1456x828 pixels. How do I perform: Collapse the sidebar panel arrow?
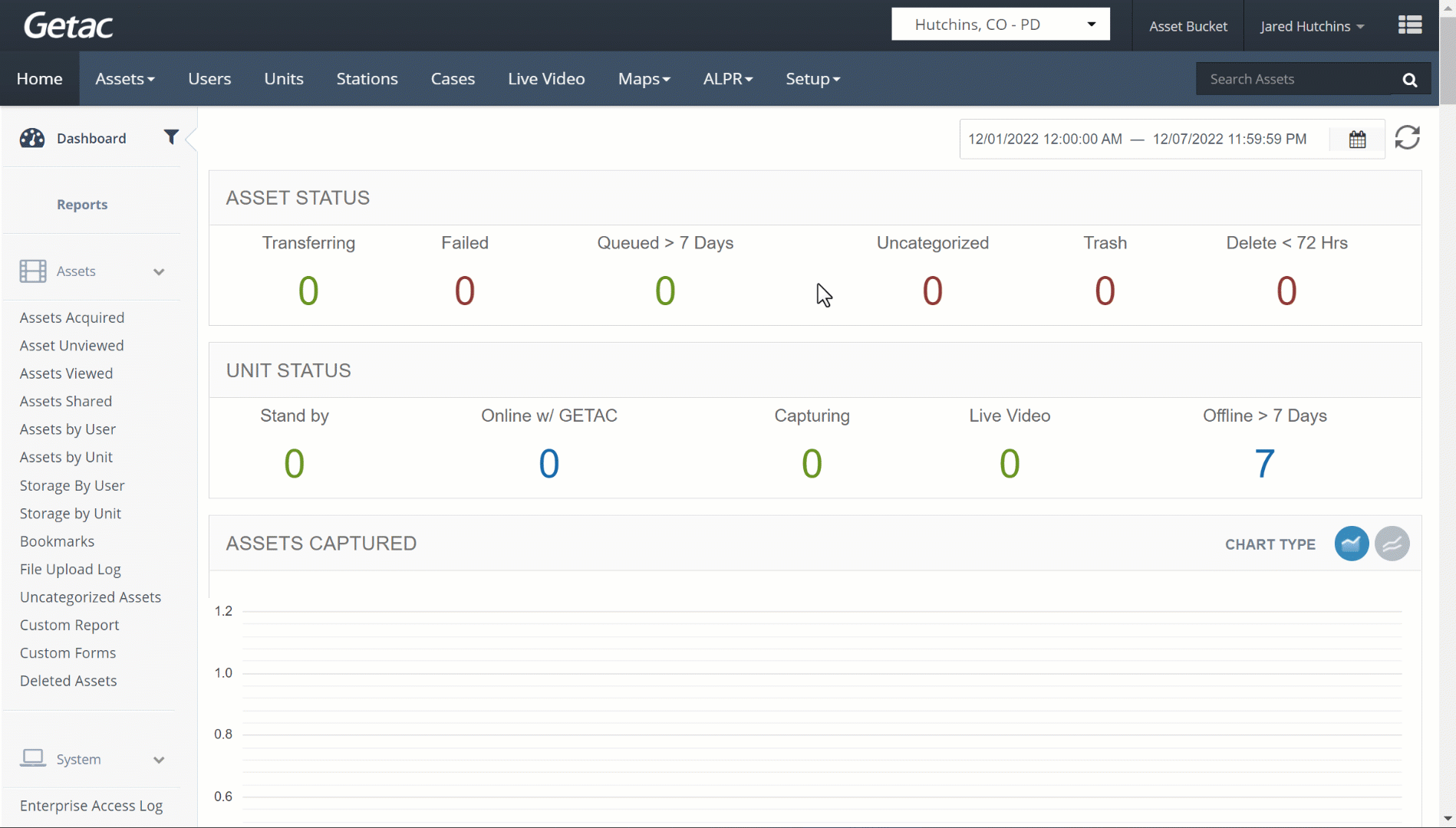[191, 139]
